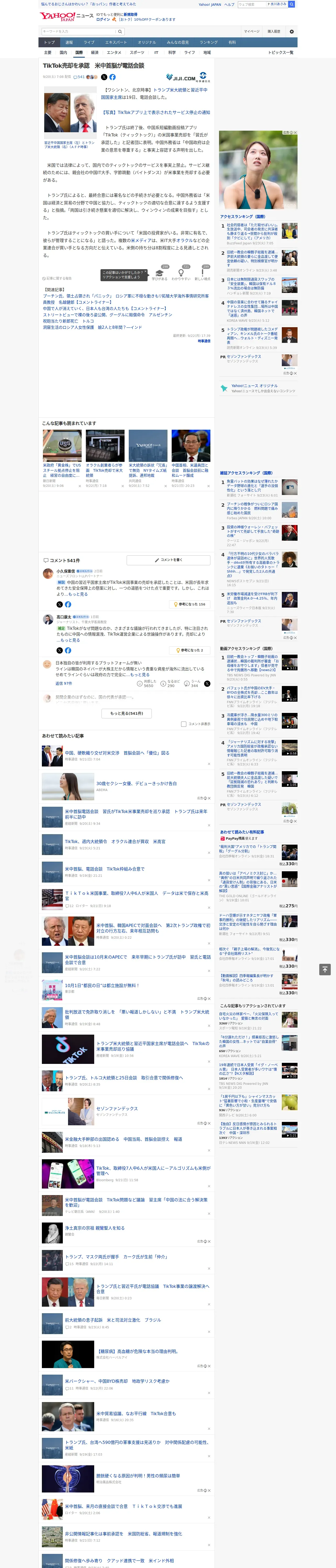The height and width of the screenshot is (1568, 336).
Task: Open 購入履歴 link in header
Action: (274, 32)
